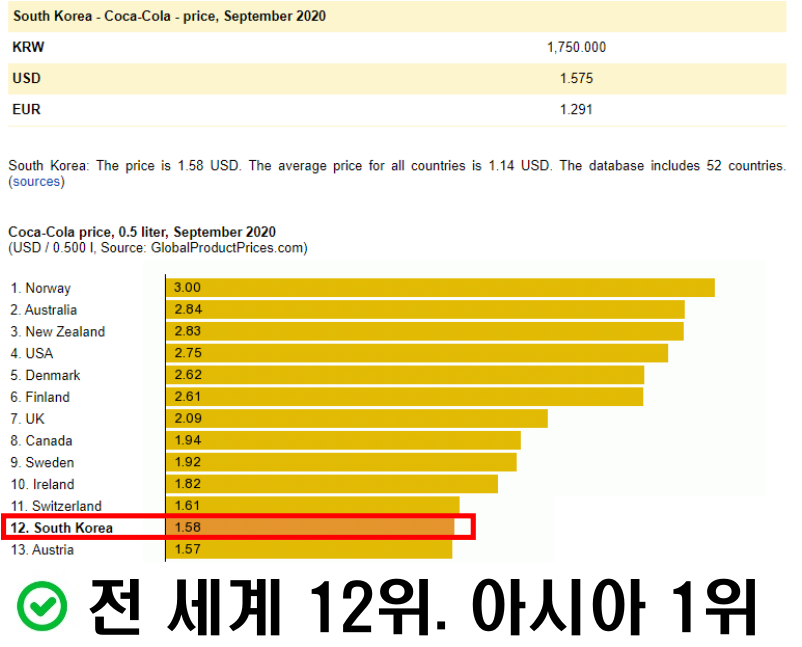The width and height of the screenshot is (802, 647).
Task: Click the USD currency label
Action: pyautogui.click(x=27, y=78)
